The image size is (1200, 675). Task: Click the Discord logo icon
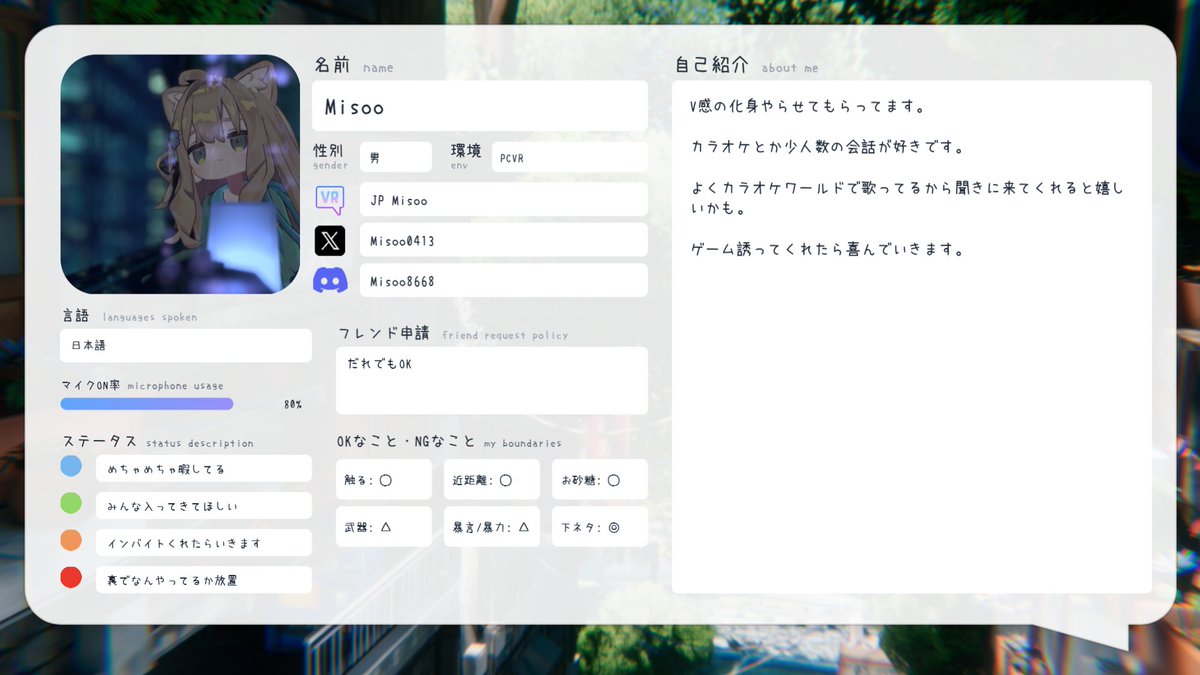pyautogui.click(x=330, y=281)
